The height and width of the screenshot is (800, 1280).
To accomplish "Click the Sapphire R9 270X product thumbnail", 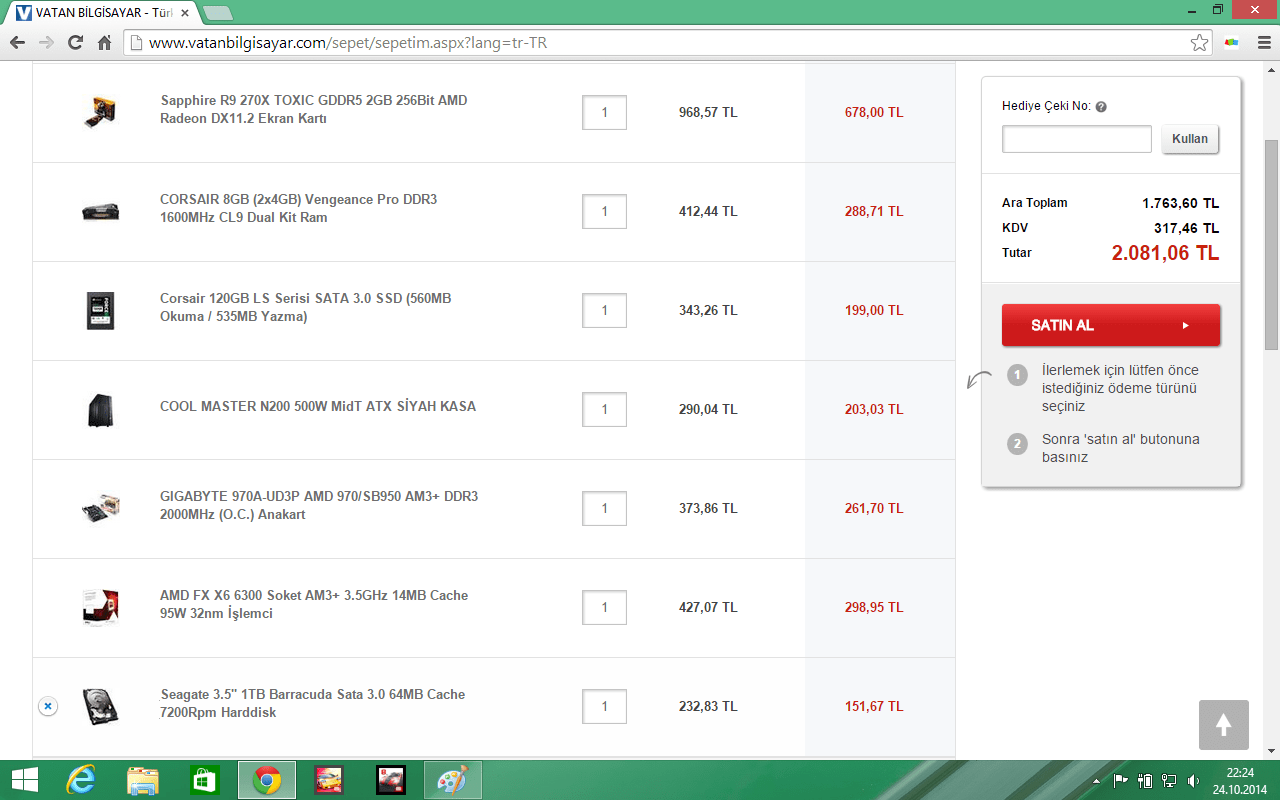I will pos(100,111).
